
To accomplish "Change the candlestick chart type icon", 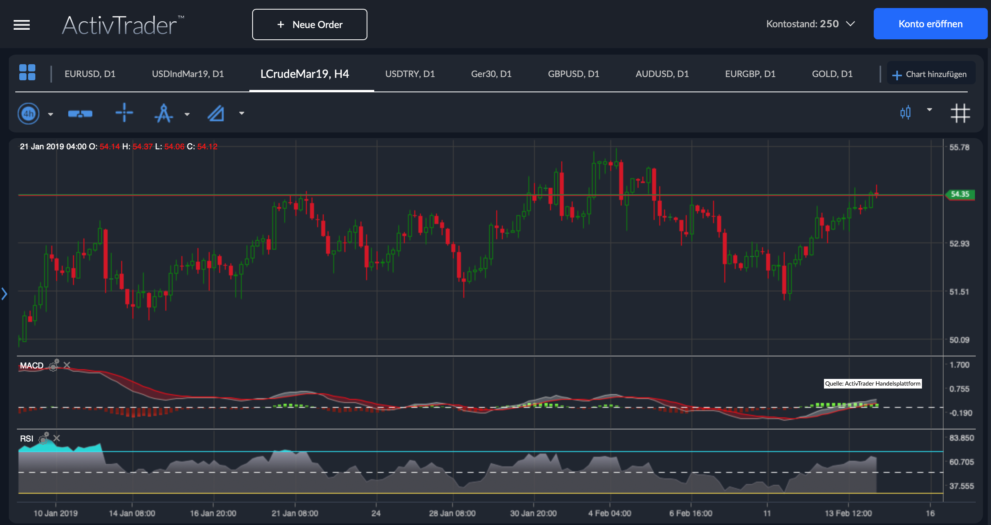I will click(905, 113).
